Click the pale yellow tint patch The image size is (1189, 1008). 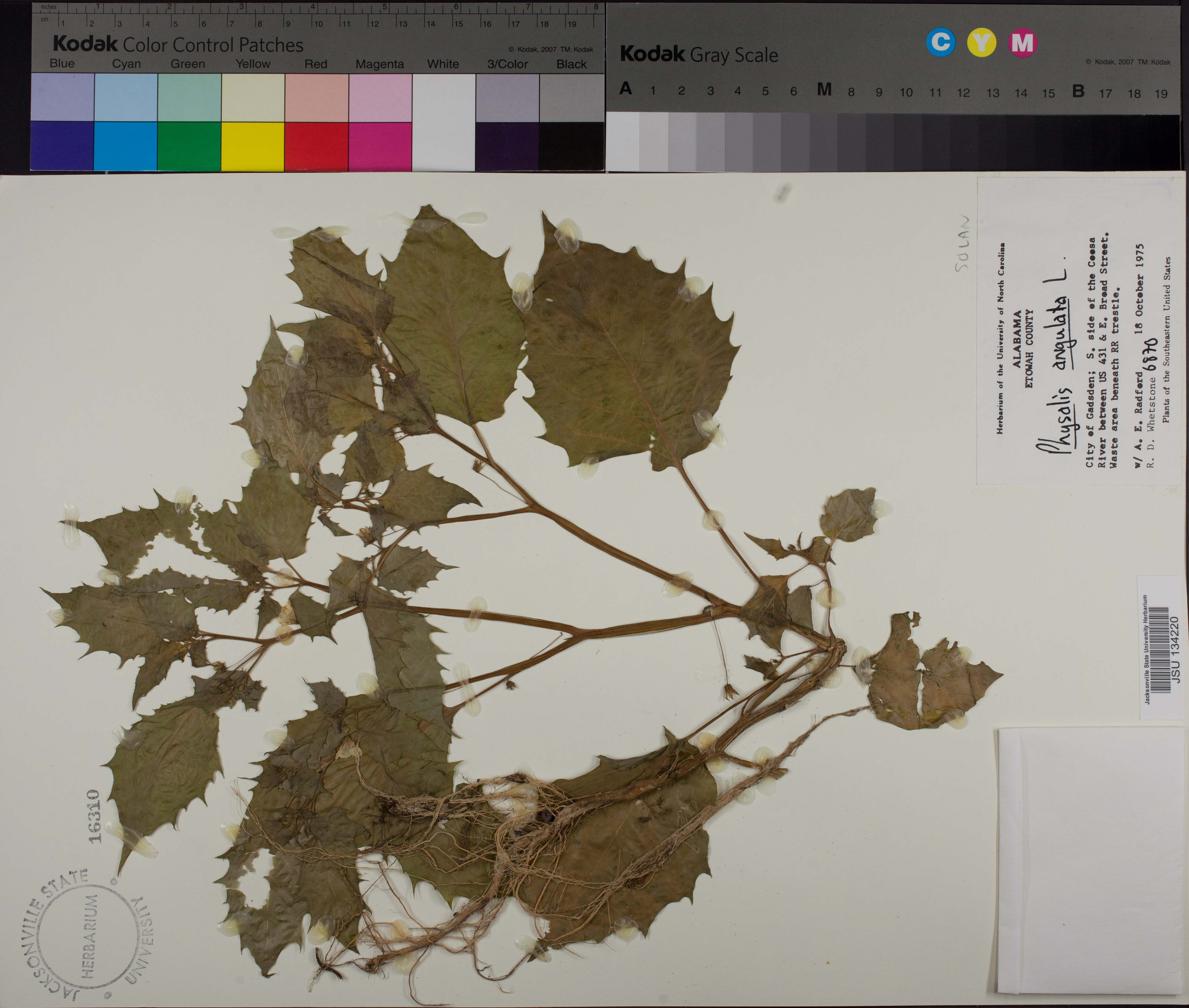[x=253, y=98]
